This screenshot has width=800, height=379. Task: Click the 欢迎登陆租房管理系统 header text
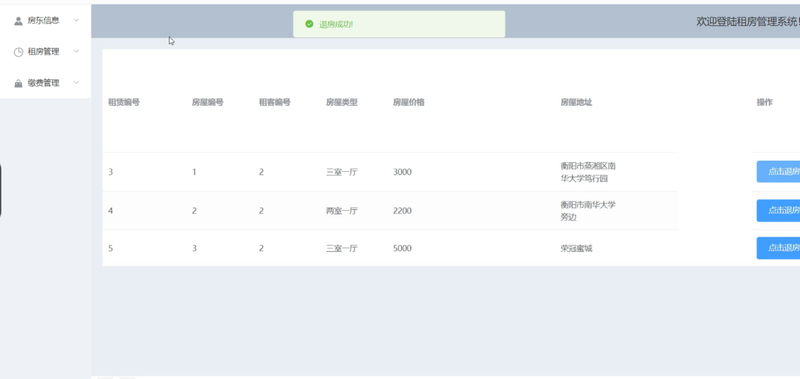click(748, 21)
